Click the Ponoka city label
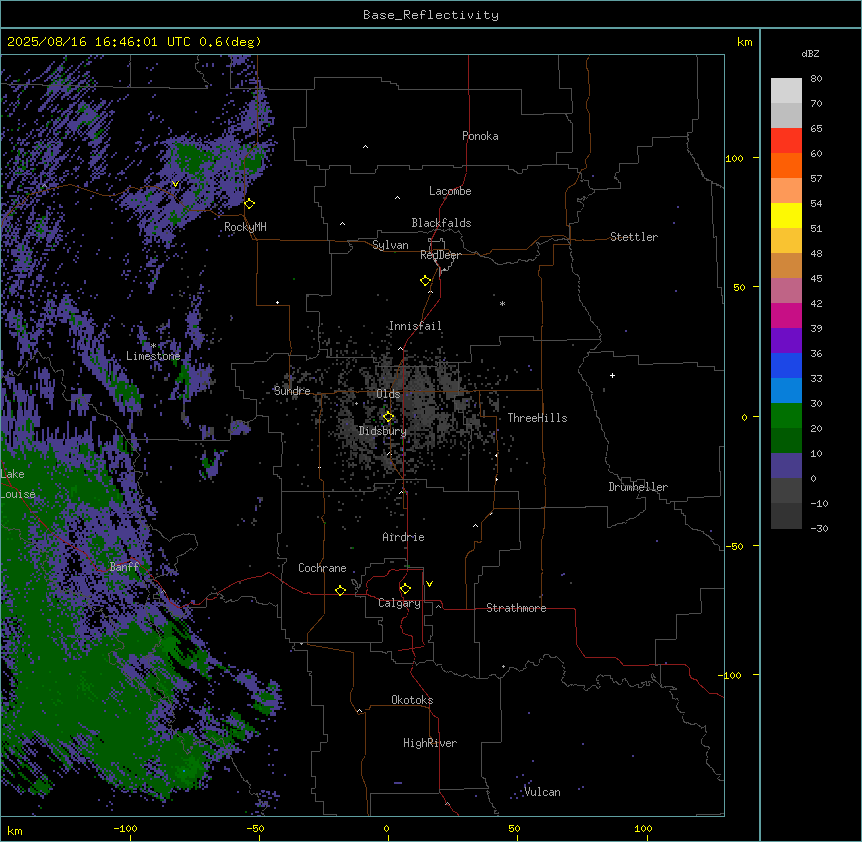 coord(480,136)
